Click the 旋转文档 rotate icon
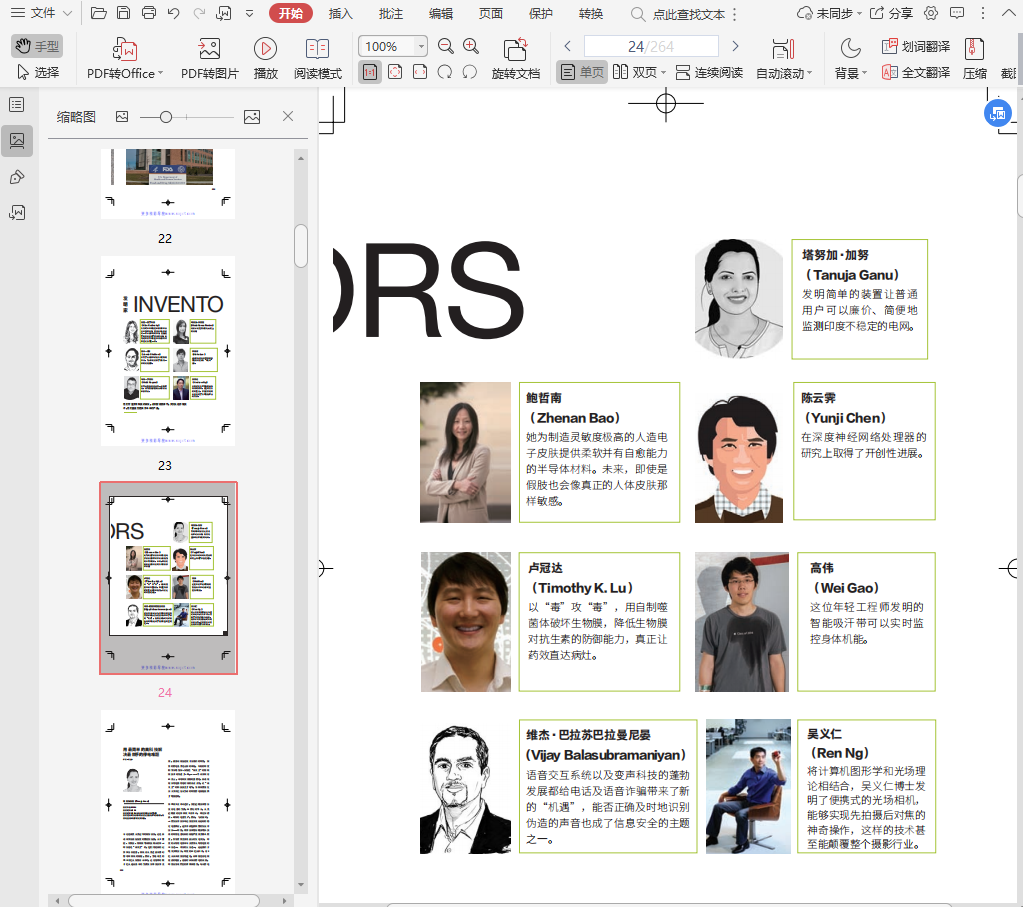1023x907 pixels. 515,49
